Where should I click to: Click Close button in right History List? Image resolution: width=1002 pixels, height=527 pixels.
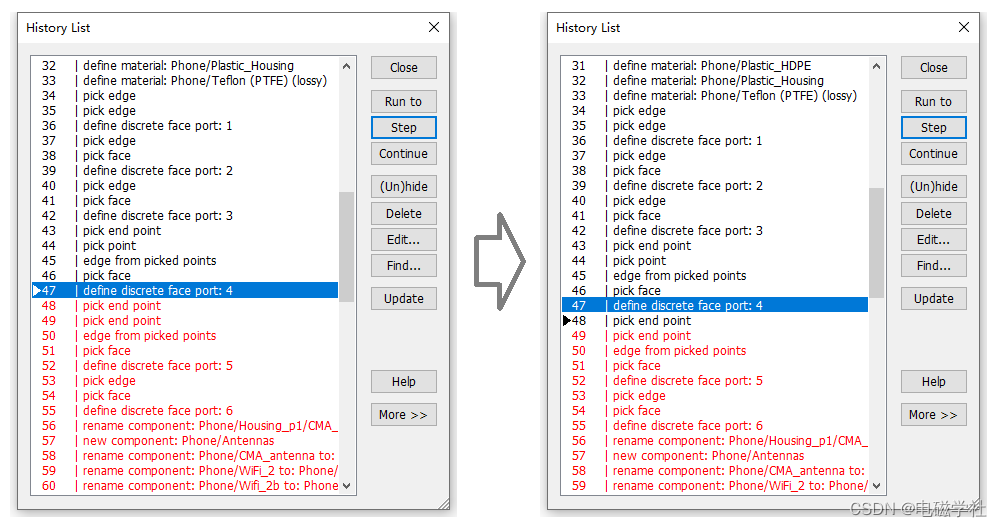(934, 68)
